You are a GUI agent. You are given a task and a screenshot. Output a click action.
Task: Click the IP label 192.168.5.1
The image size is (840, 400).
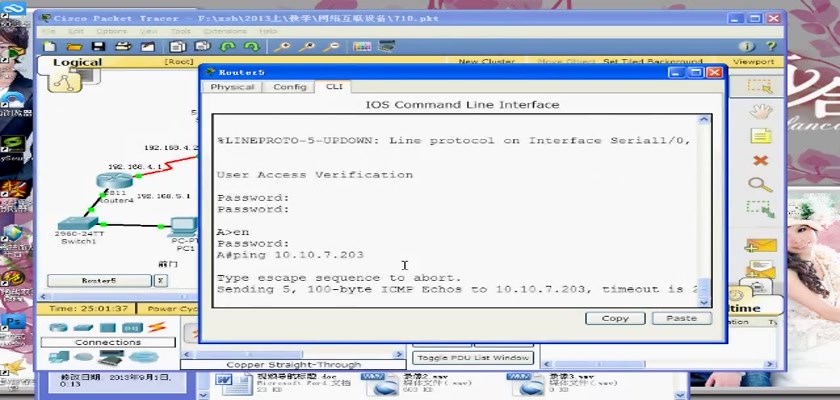tap(163, 196)
